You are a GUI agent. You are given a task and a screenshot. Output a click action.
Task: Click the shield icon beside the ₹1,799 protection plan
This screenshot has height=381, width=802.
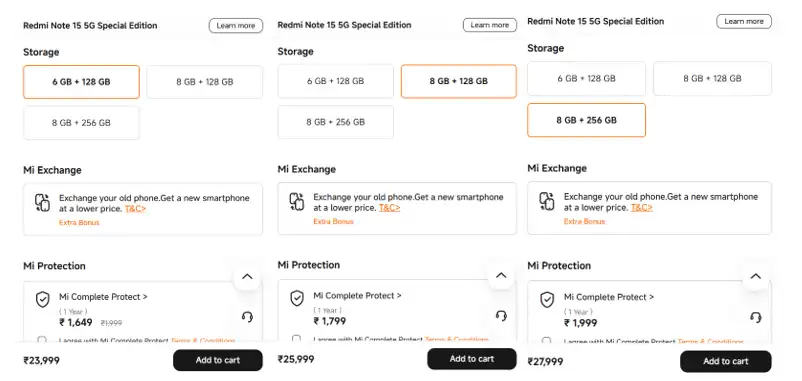[297, 298]
